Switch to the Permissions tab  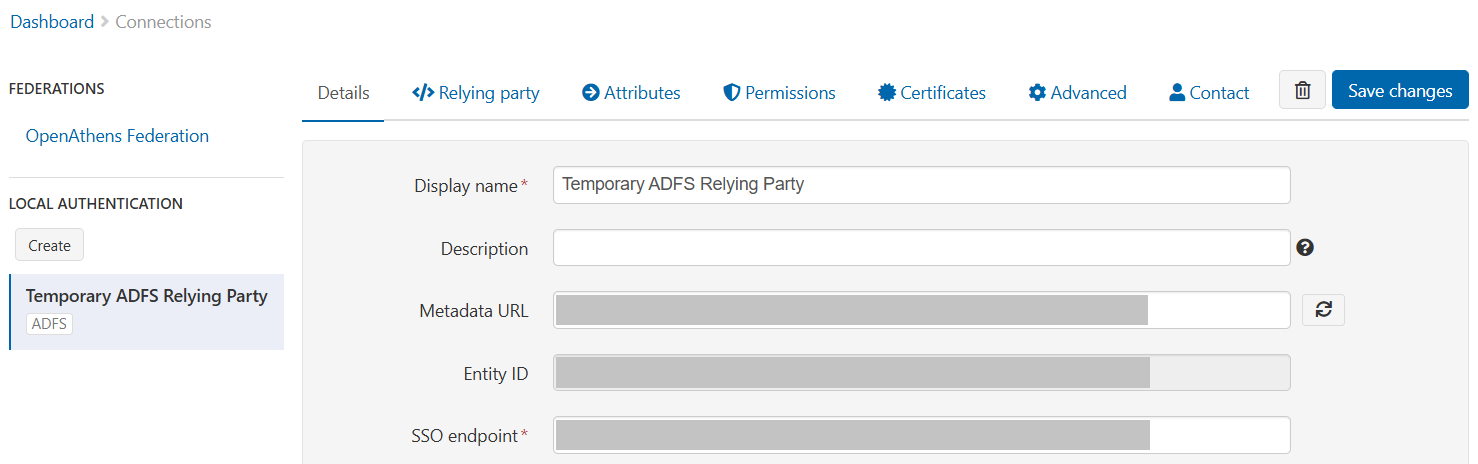[779, 93]
